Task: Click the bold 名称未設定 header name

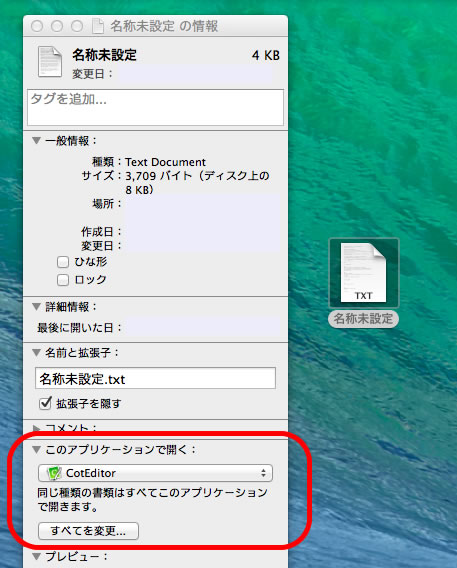Action: click(x=104, y=55)
